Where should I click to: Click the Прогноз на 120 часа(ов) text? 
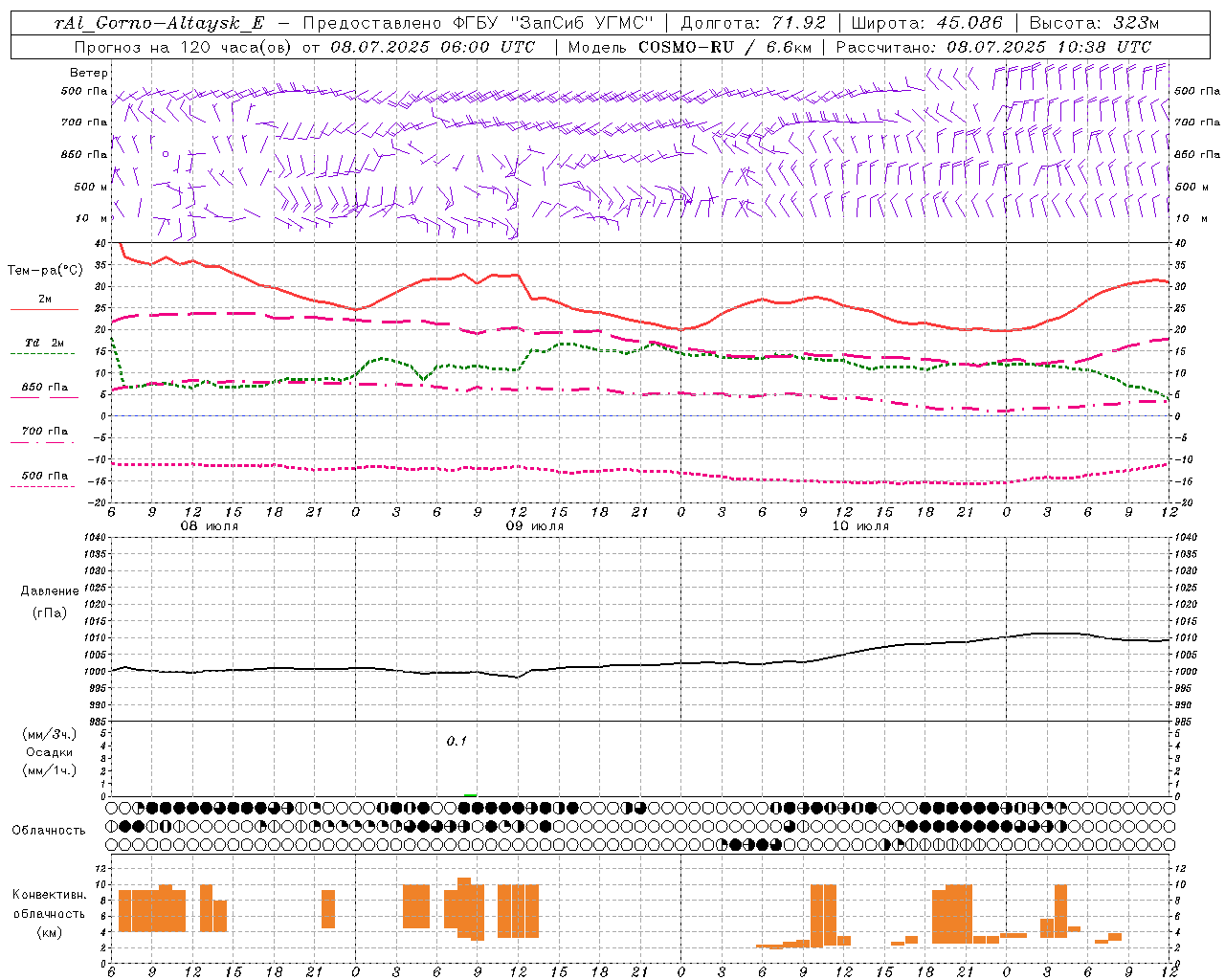point(184,47)
